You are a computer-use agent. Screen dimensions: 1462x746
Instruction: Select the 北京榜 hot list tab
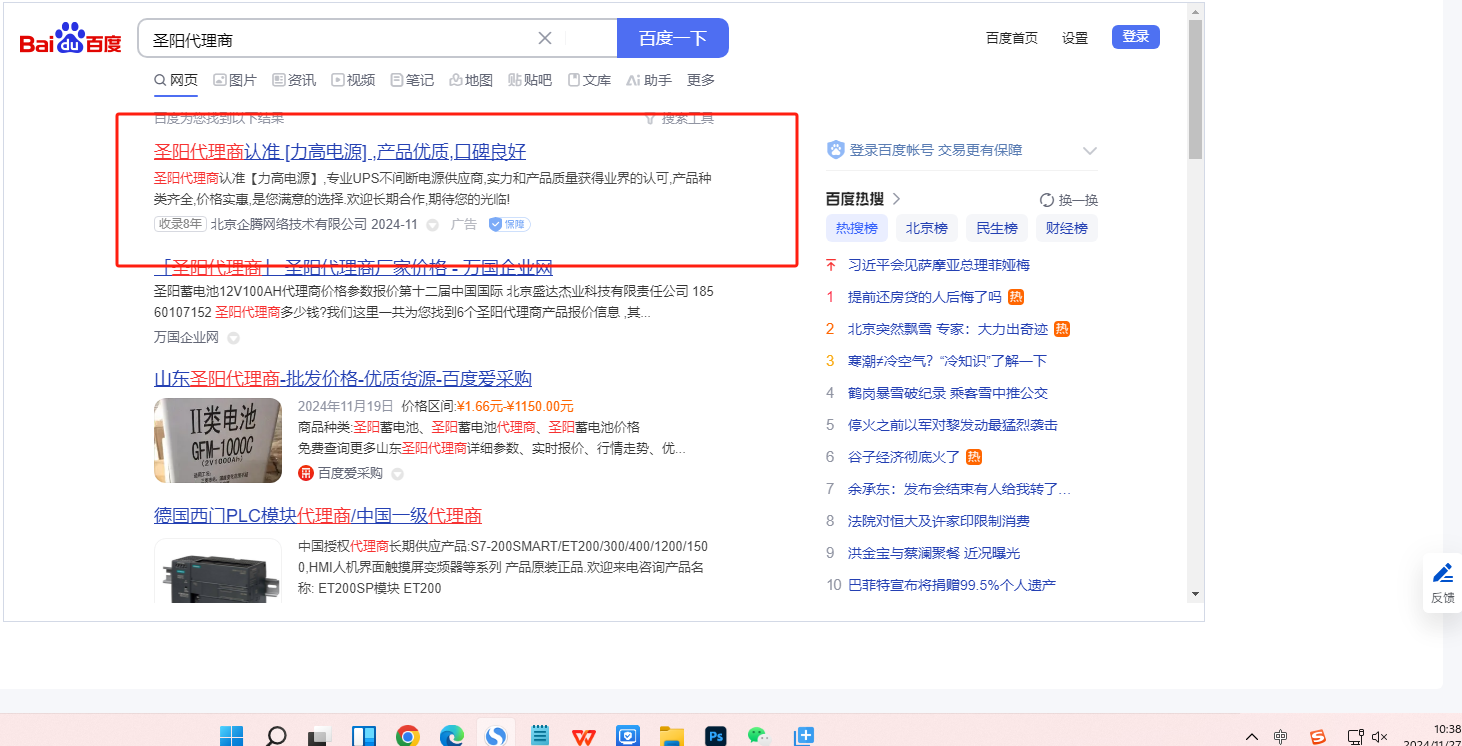click(926, 228)
